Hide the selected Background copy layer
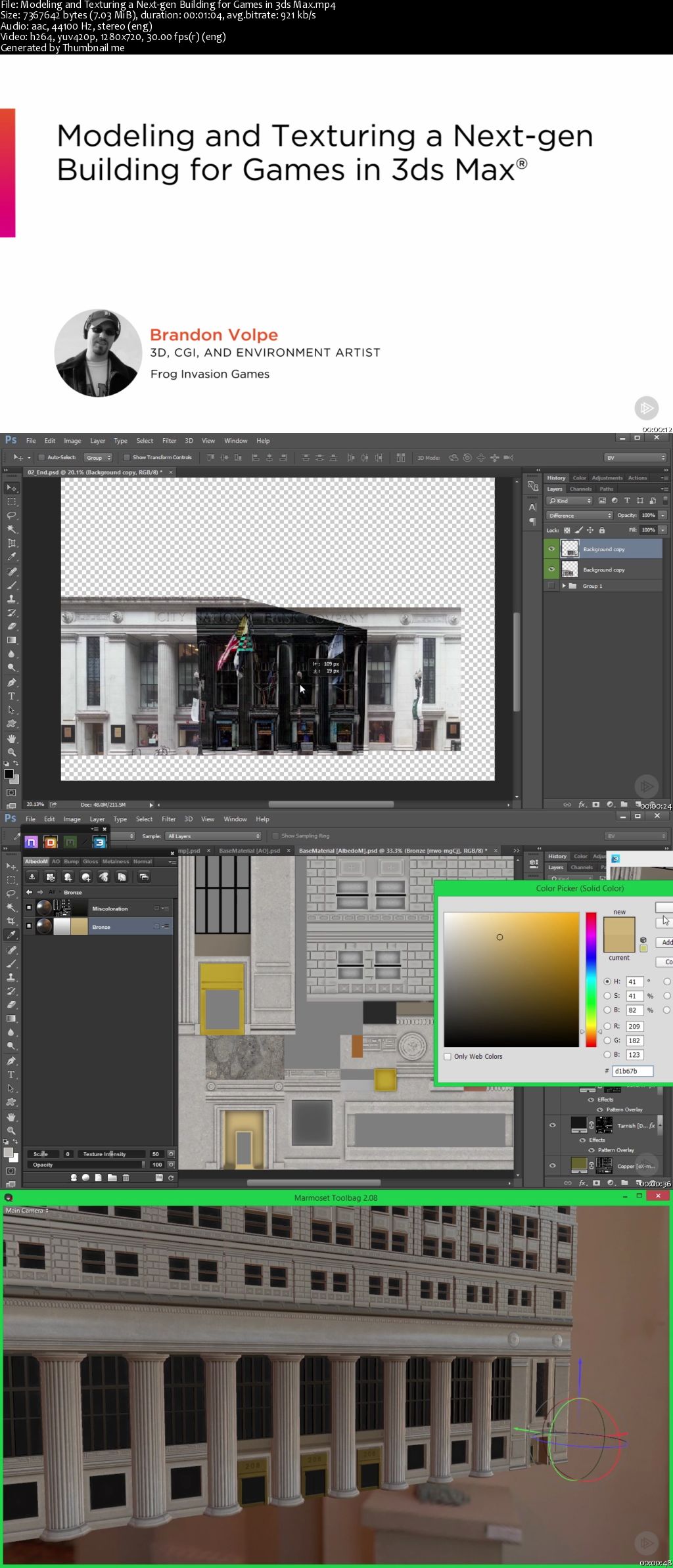The height and width of the screenshot is (1568, 673). click(551, 549)
